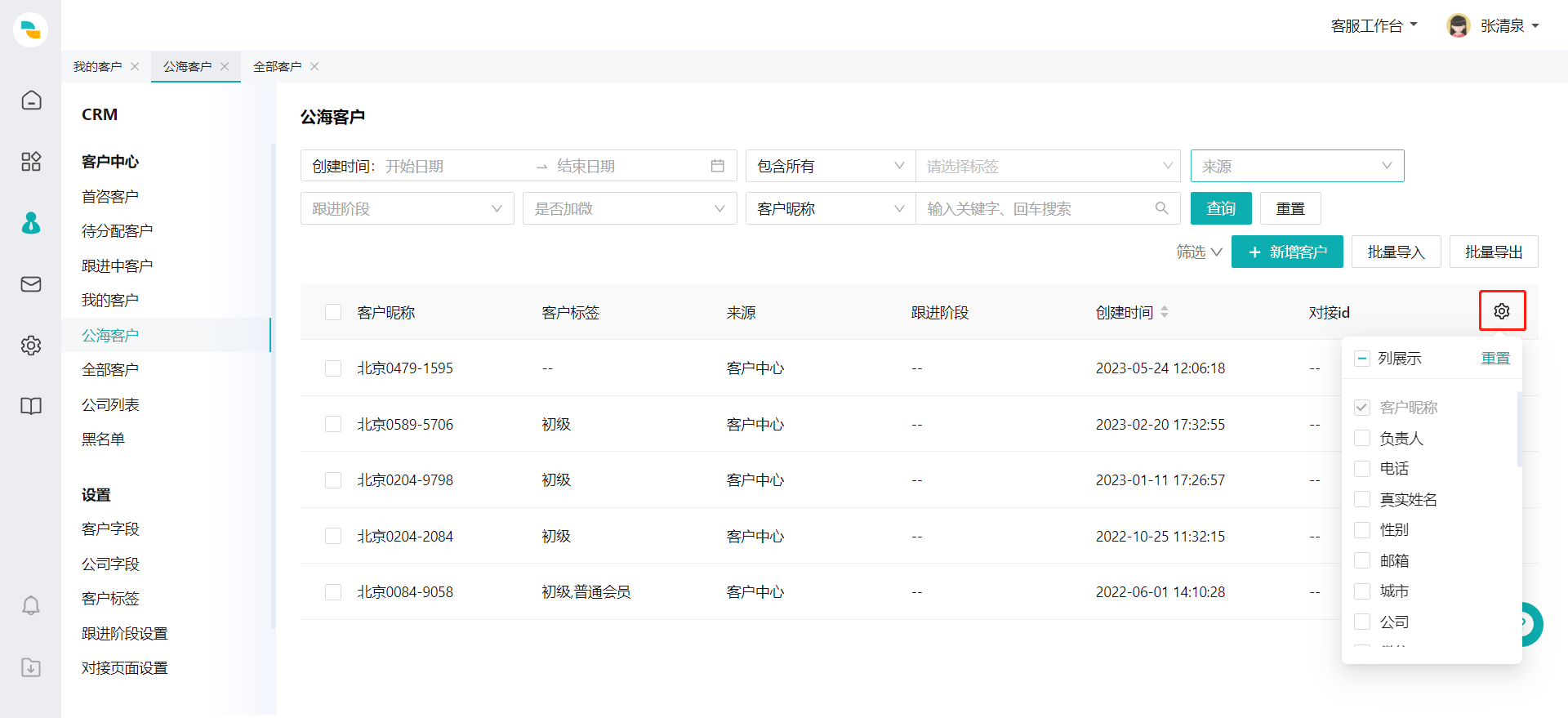The width and height of the screenshot is (1568, 718).
Task: Open the book knowledge icon in sidebar
Action: 31,406
